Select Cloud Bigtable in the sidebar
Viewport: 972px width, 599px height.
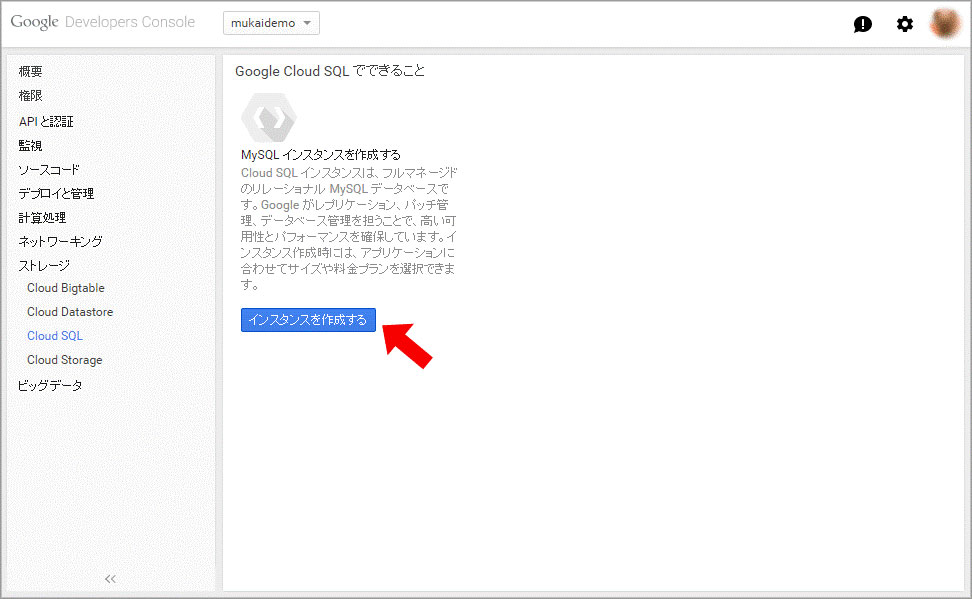tap(66, 288)
